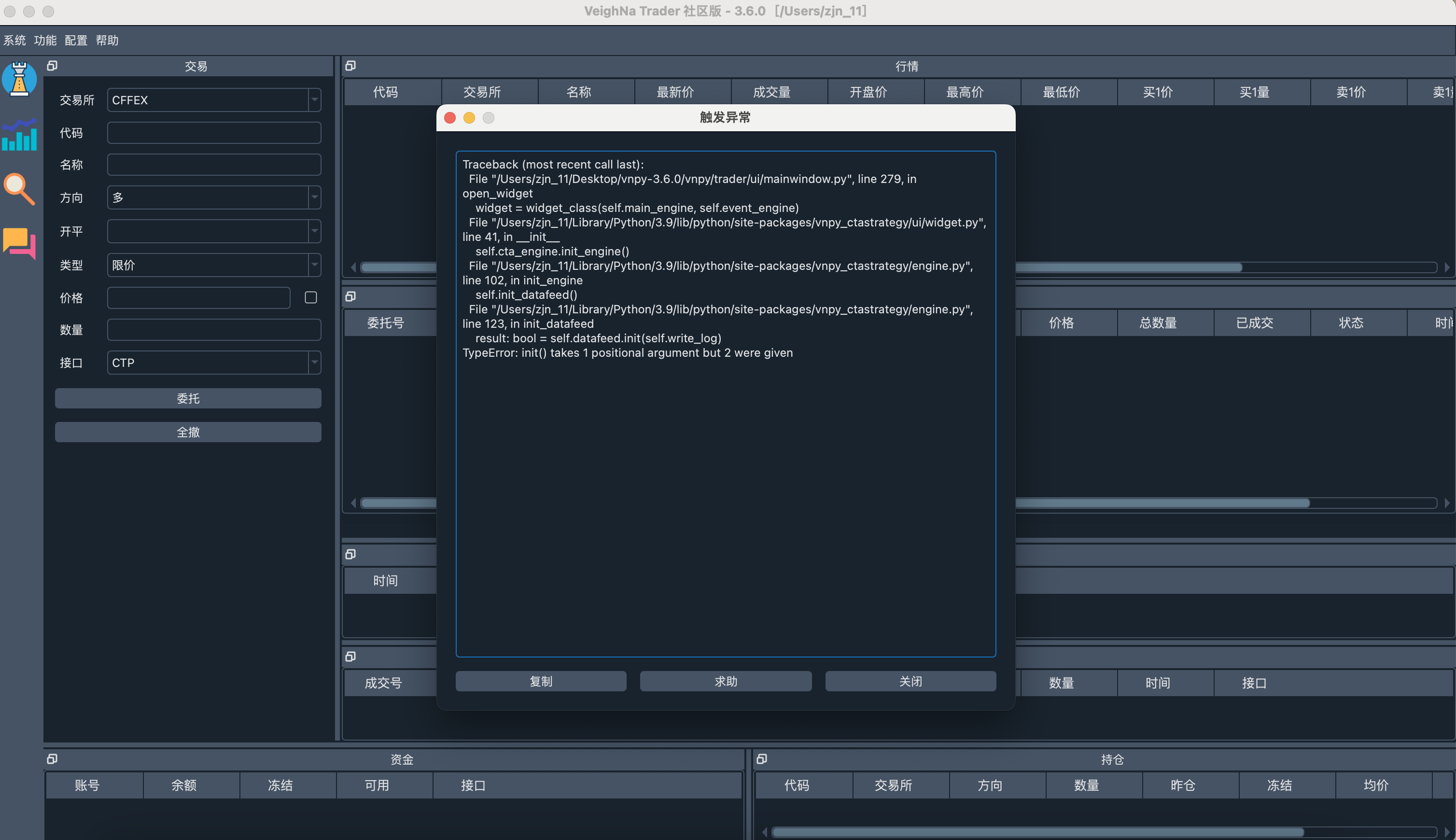
Task: Open the CTA strategy chess piece icon
Action: pyautogui.click(x=19, y=79)
